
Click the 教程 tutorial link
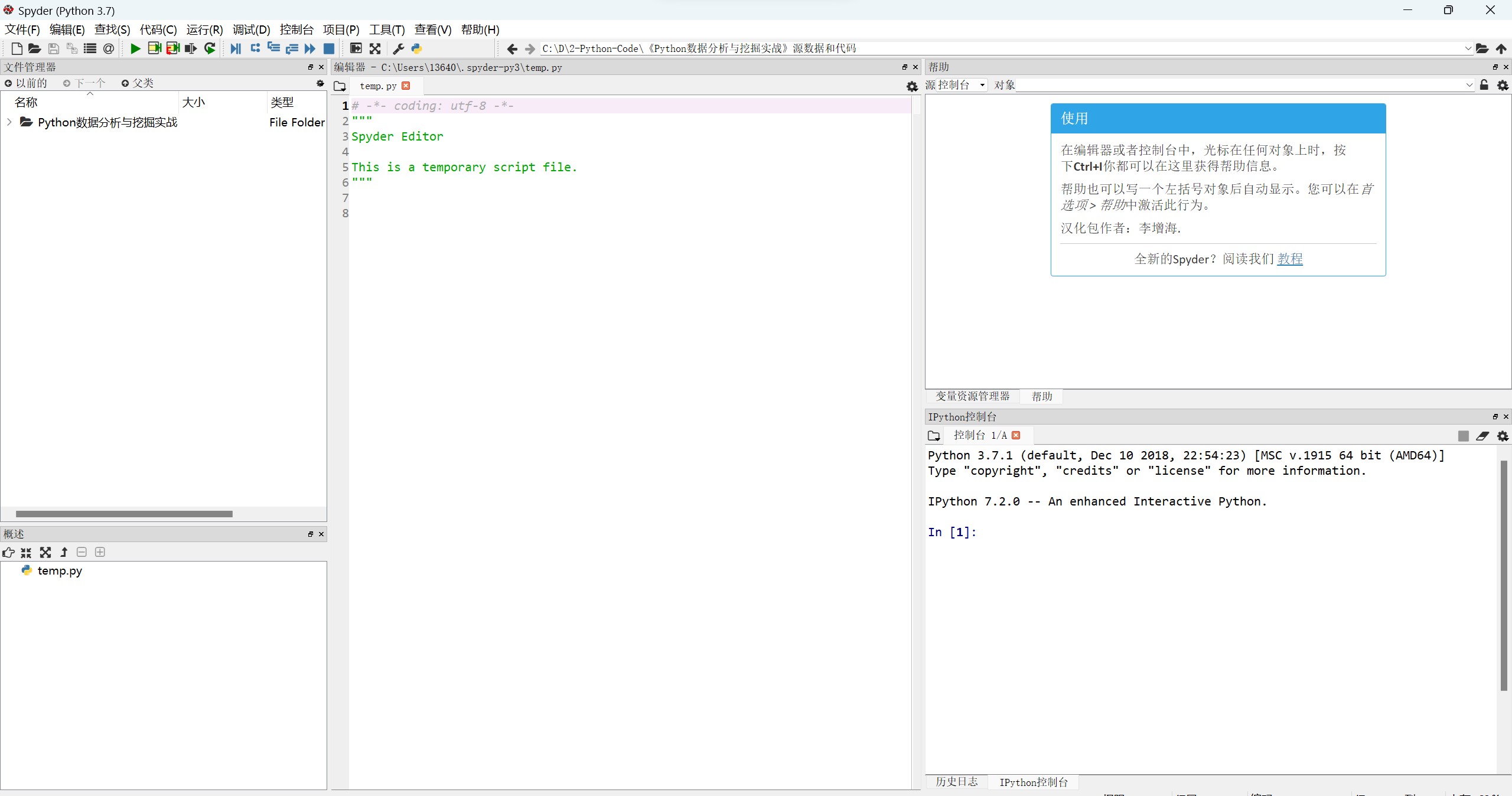(1289, 259)
